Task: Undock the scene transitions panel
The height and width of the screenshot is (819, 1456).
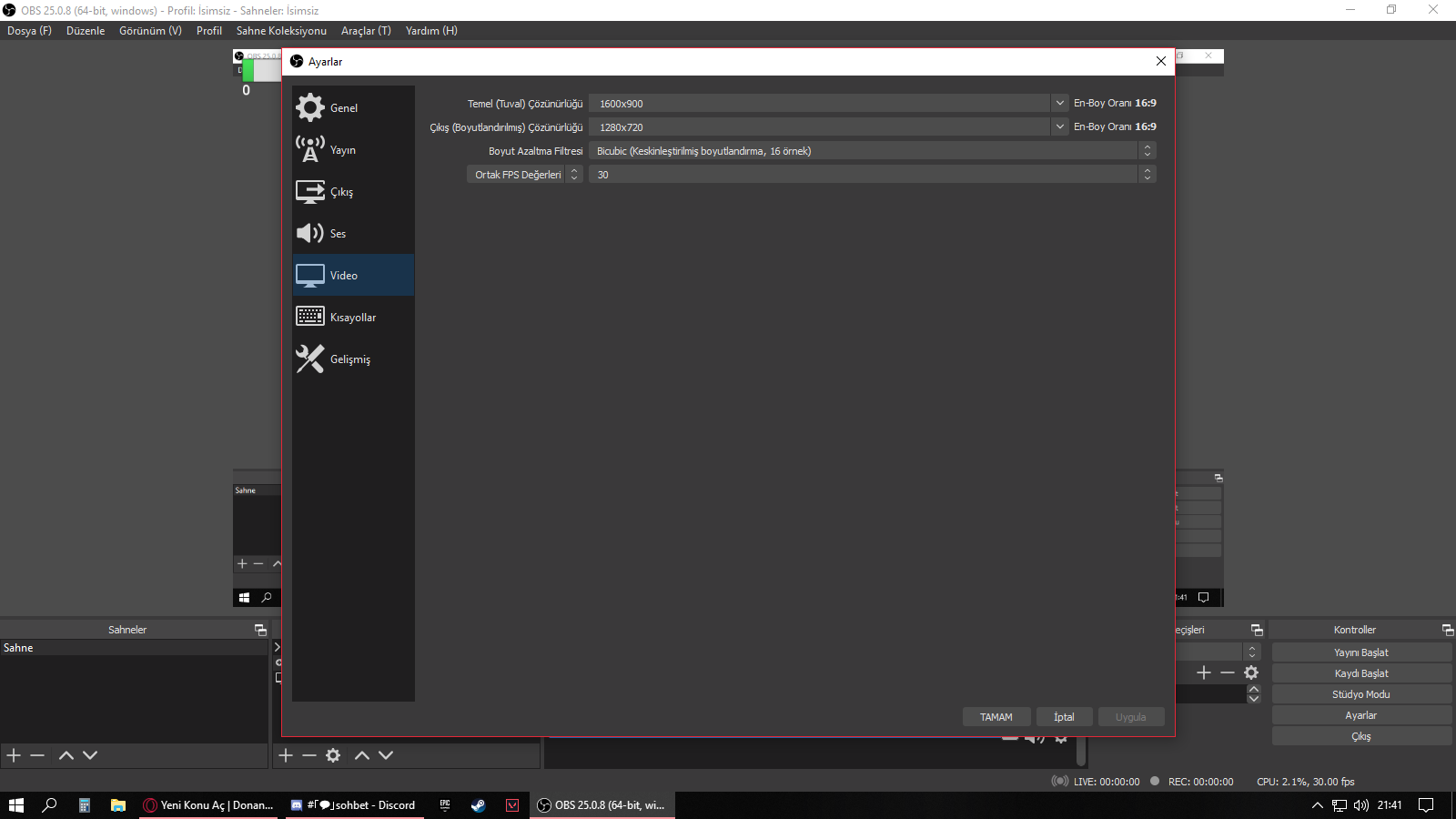Action: tap(1257, 630)
